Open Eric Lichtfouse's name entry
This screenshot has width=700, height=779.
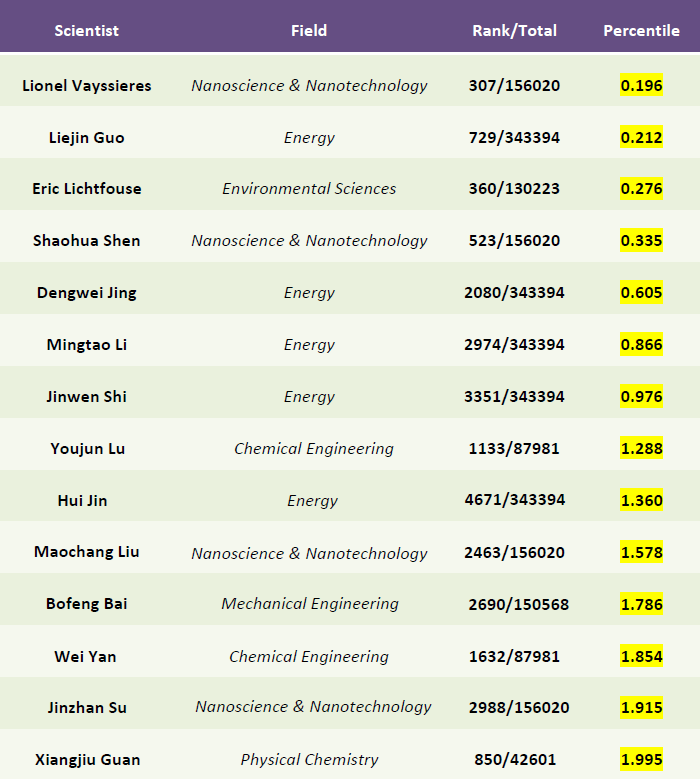click(x=87, y=189)
